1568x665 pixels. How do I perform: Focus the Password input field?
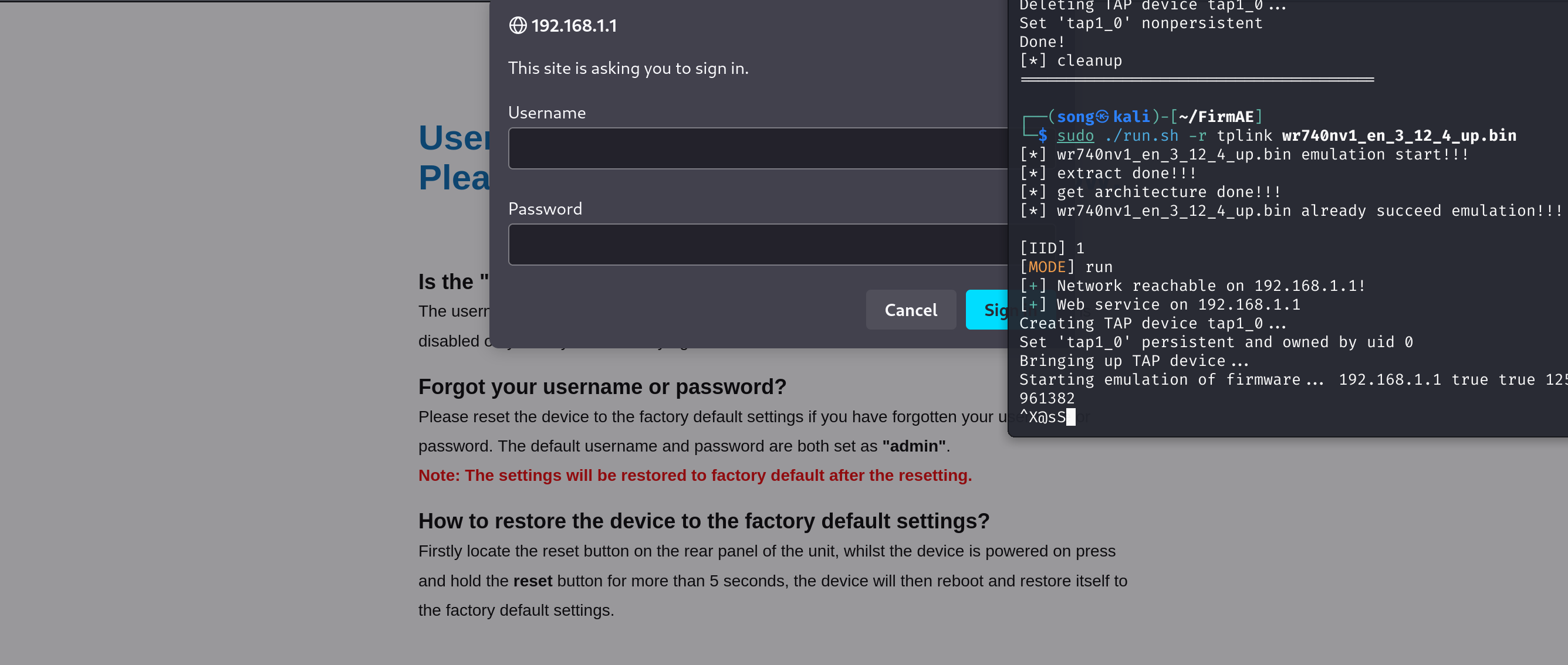(x=757, y=245)
